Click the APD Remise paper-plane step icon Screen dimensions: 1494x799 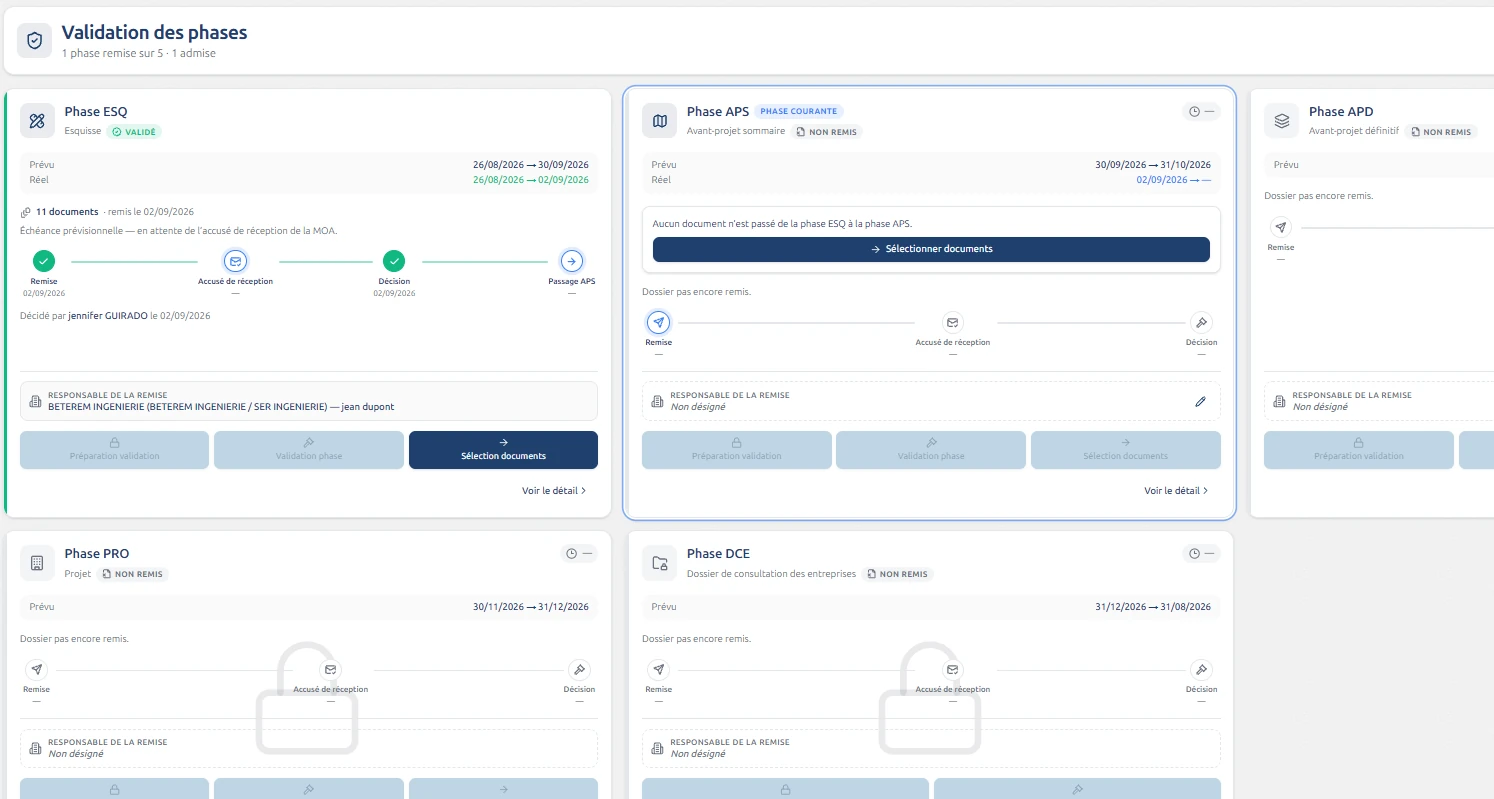(x=1280, y=227)
